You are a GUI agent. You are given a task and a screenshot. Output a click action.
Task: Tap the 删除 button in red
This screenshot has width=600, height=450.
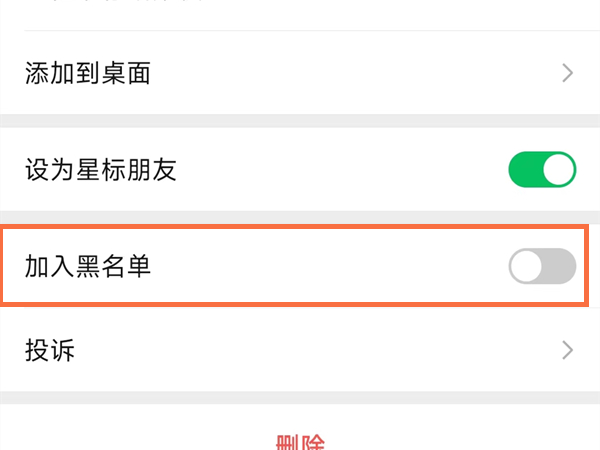[299, 442]
